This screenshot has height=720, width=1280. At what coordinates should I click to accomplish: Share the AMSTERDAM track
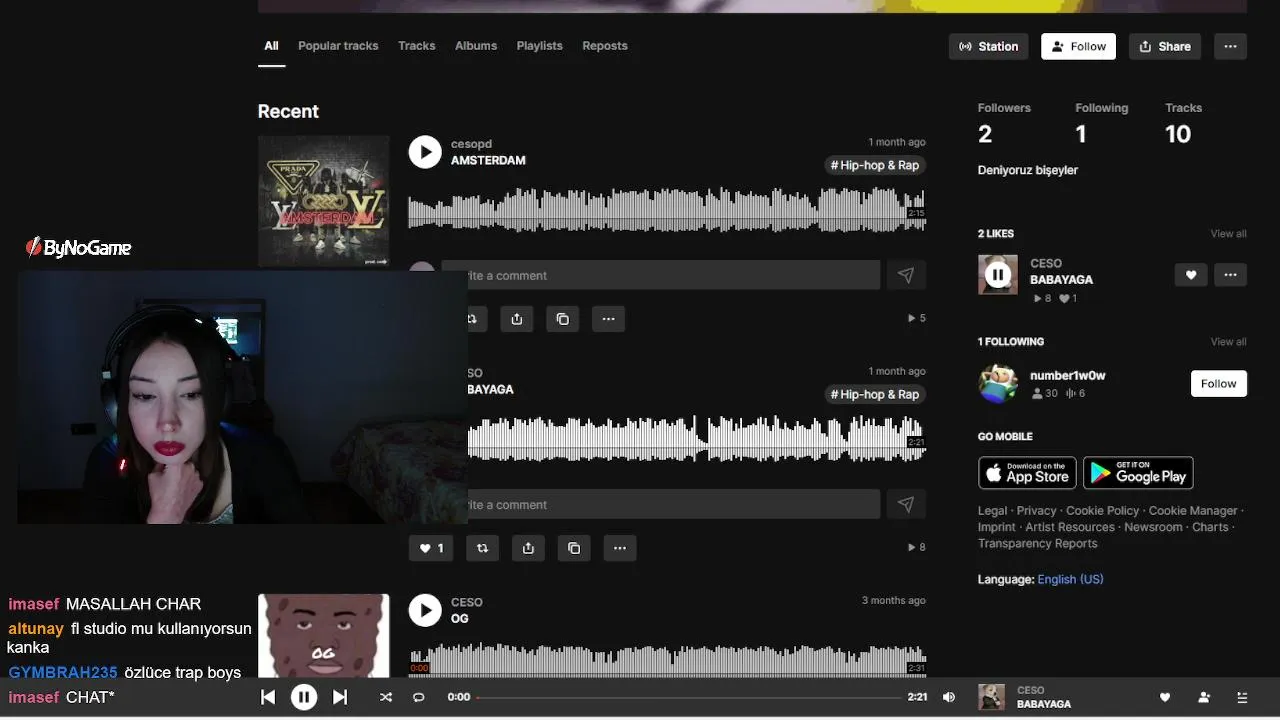[x=517, y=319]
